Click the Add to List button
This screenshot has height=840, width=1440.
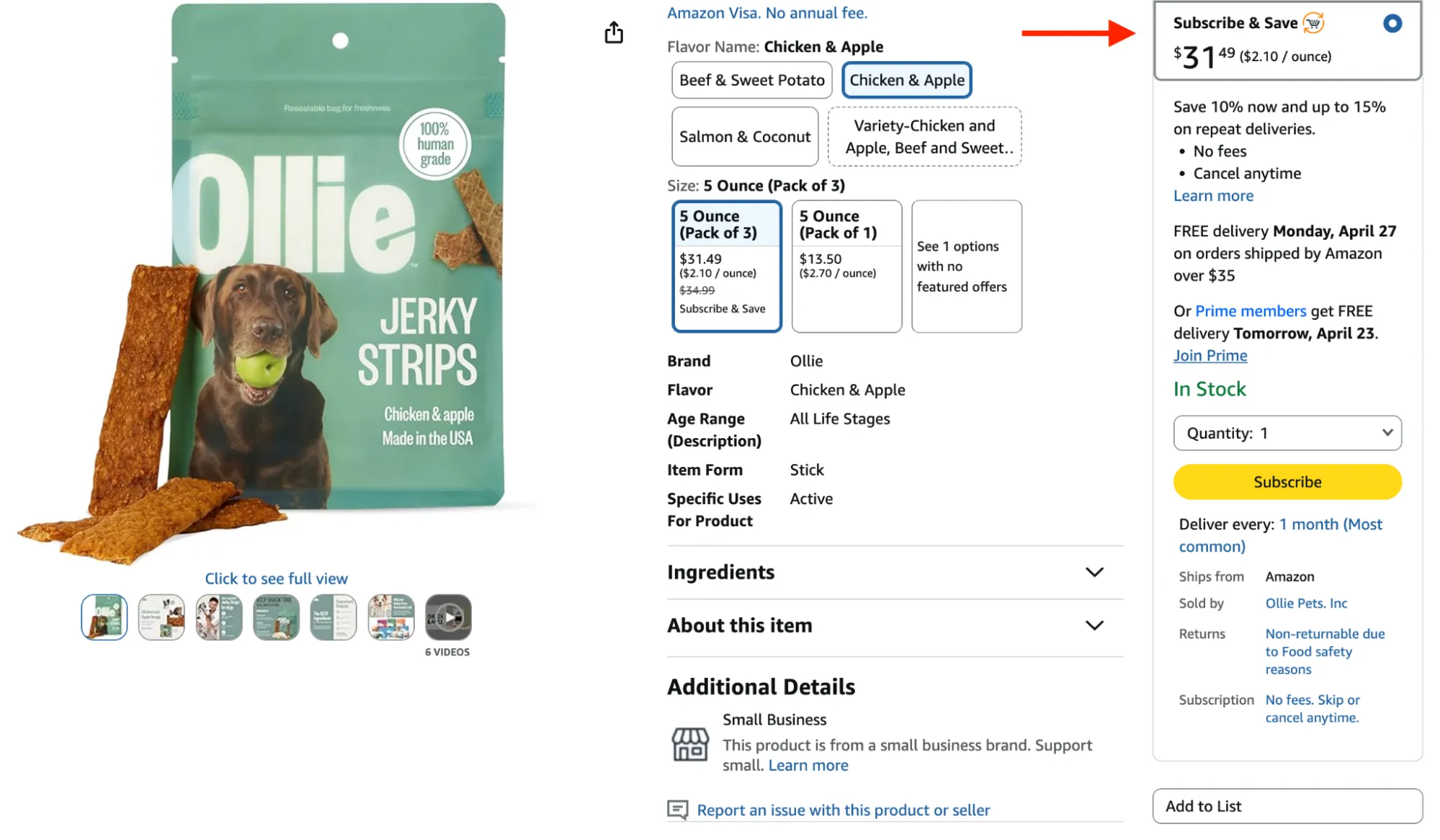1287,806
